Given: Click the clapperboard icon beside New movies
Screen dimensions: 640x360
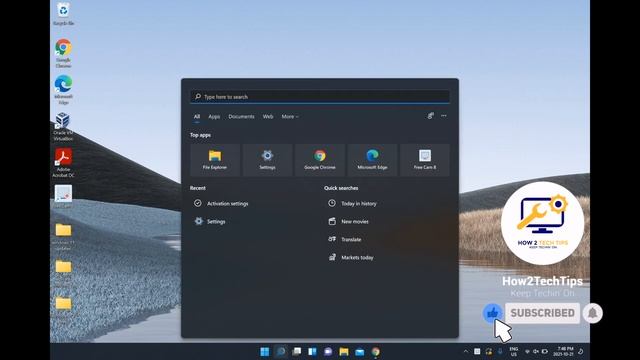Looking at the screenshot, I should (332, 221).
